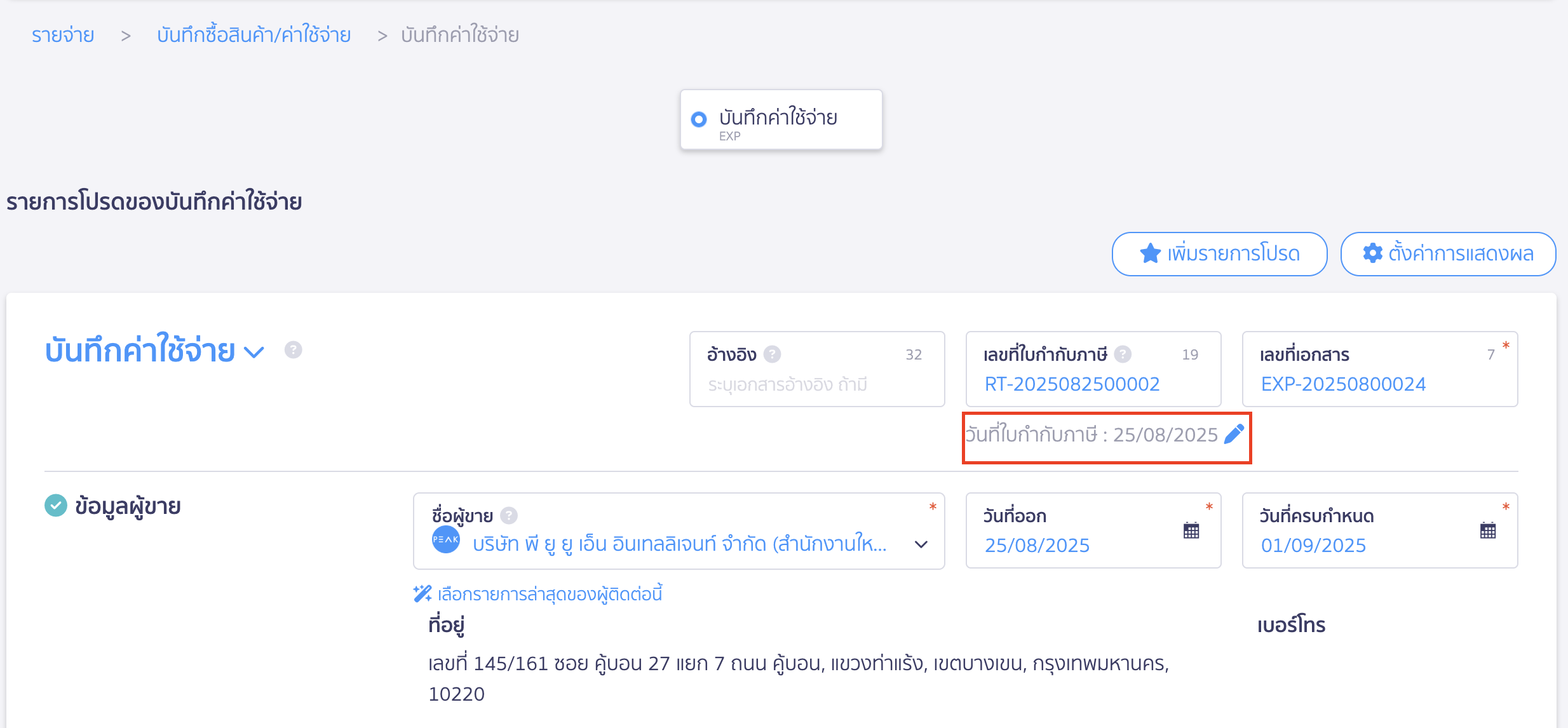The height and width of the screenshot is (728, 1568).
Task: Click the help icon next to อ้างอิง
Action: (x=772, y=354)
